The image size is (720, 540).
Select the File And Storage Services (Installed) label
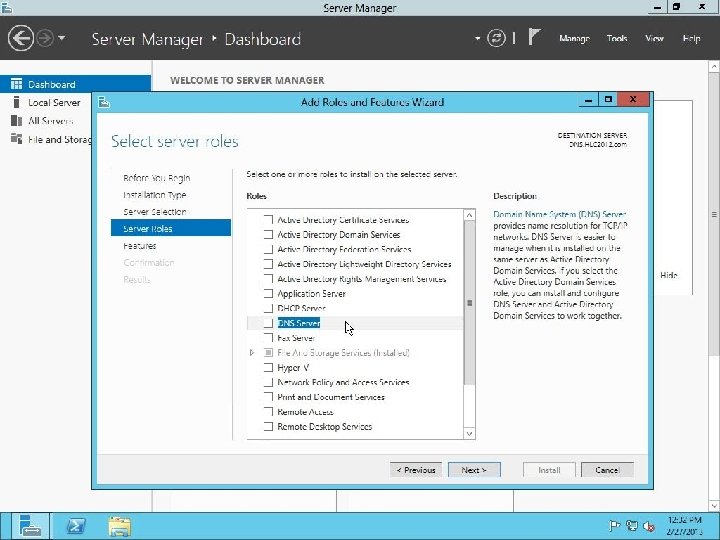click(343, 353)
